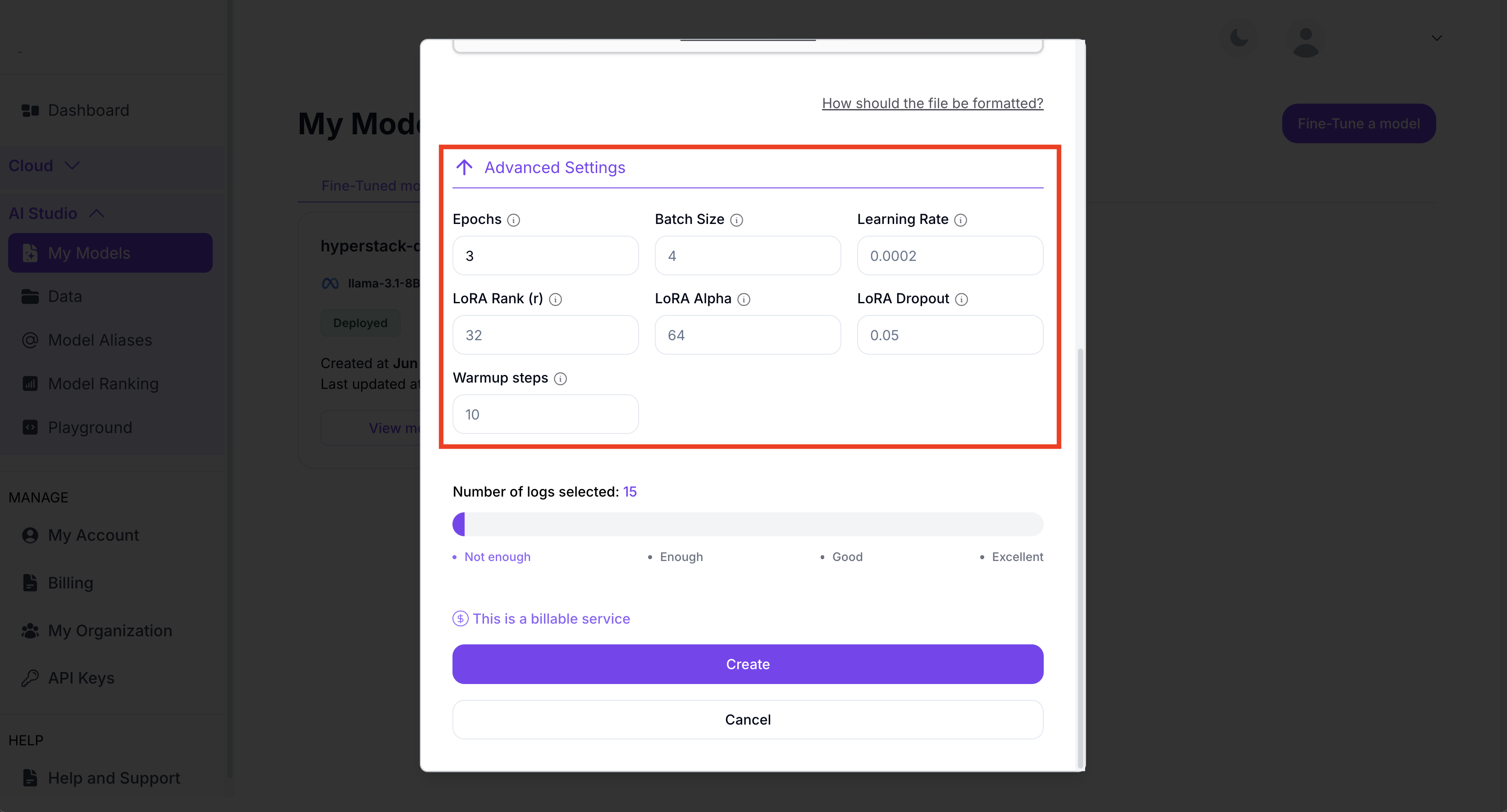The image size is (1507, 812).
Task: Click the Warmup steps info icon
Action: [x=560, y=379]
